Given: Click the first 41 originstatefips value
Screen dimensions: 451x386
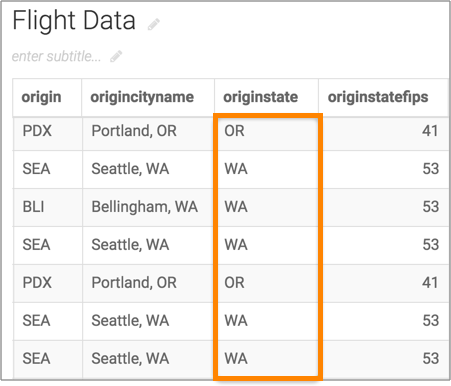Looking at the screenshot, I should click(x=430, y=131).
